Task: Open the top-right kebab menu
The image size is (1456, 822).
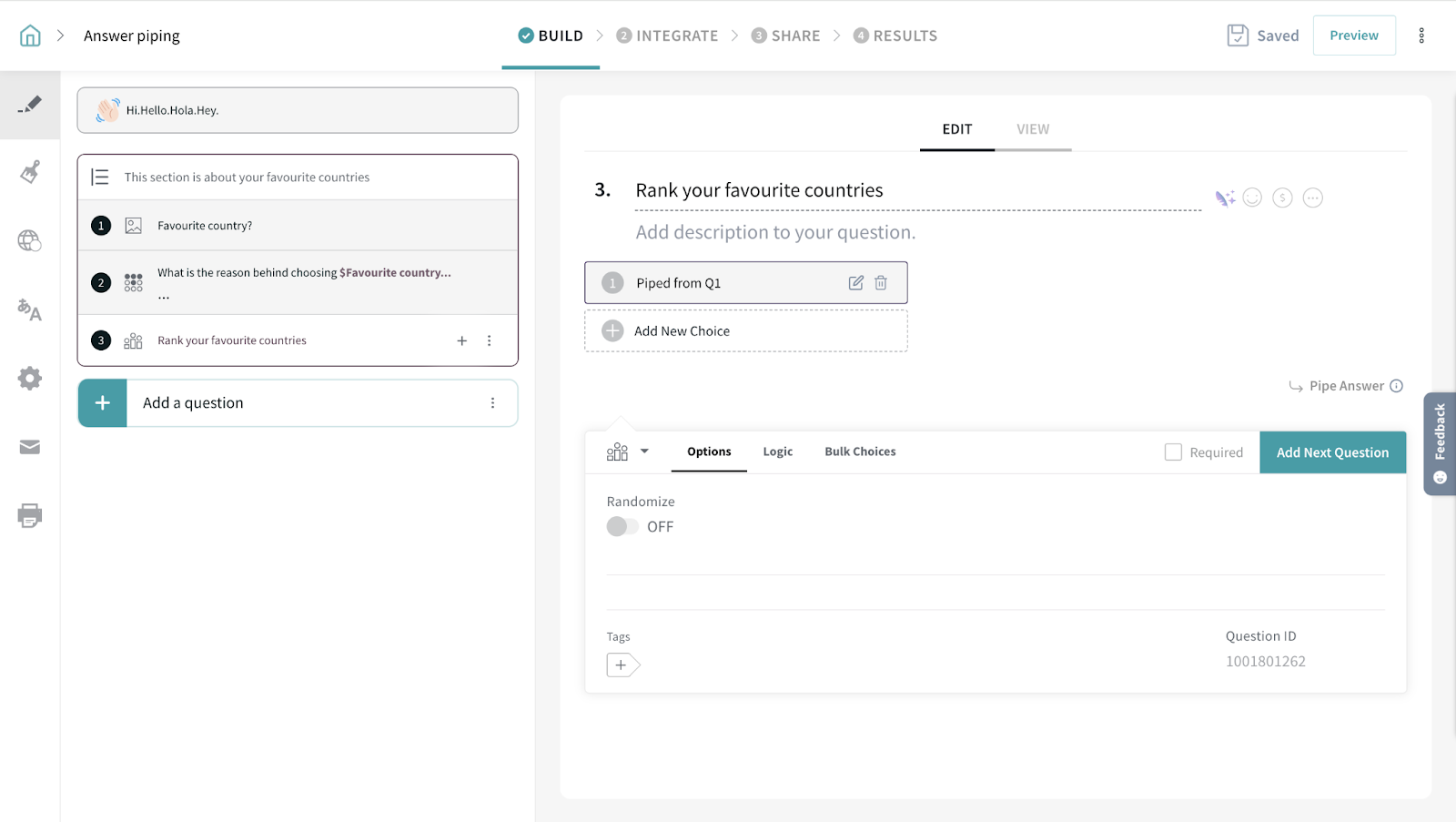Action: [1421, 36]
